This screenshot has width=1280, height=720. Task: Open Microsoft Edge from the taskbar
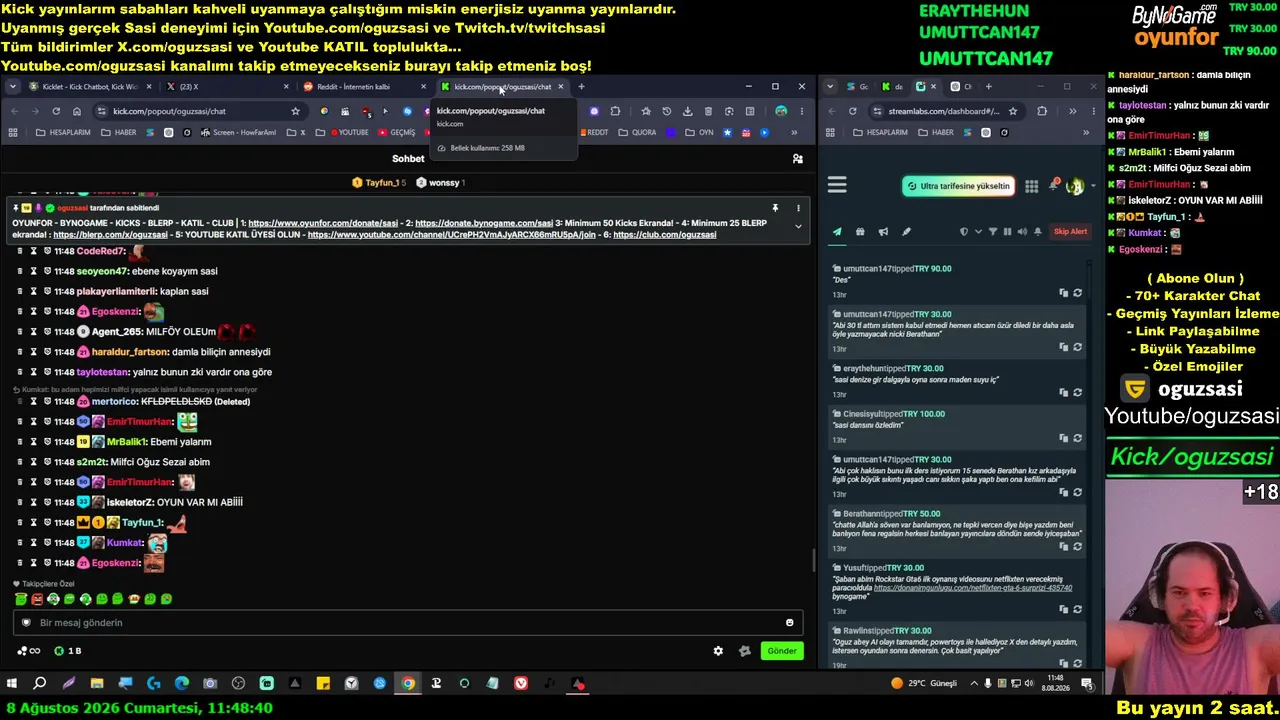pyautogui.click(x=181, y=684)
